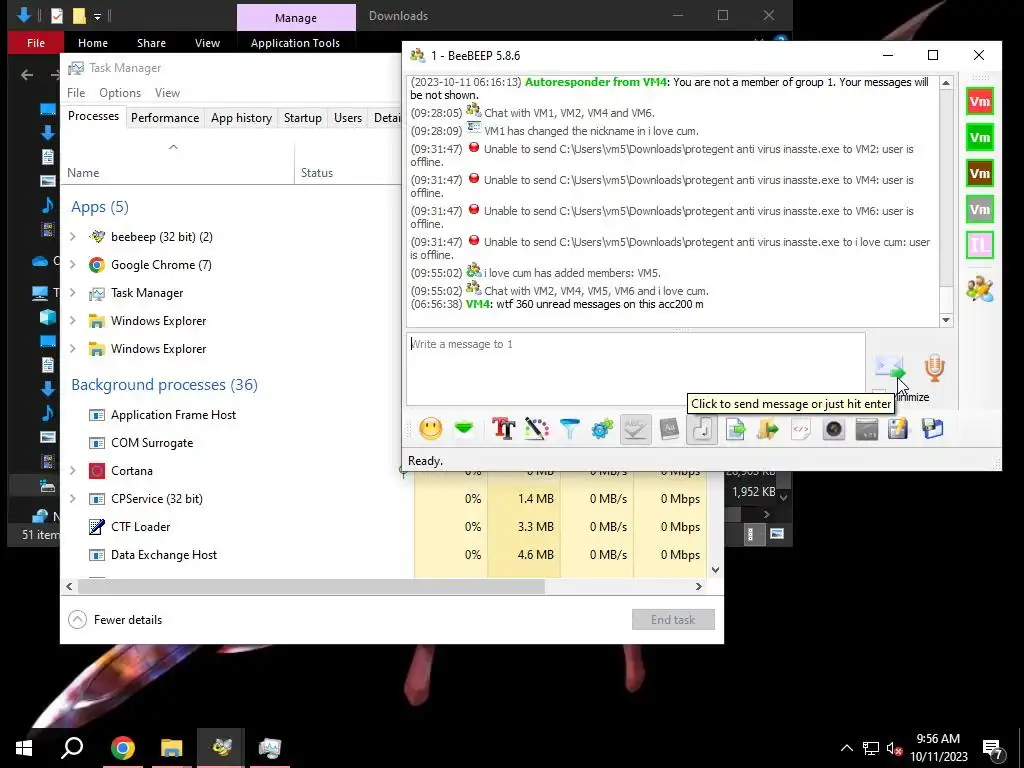The width and height of the screenshot is (1024, 768).
Task: Select the pink IL user avatar
Action: (x=980, y=246)
